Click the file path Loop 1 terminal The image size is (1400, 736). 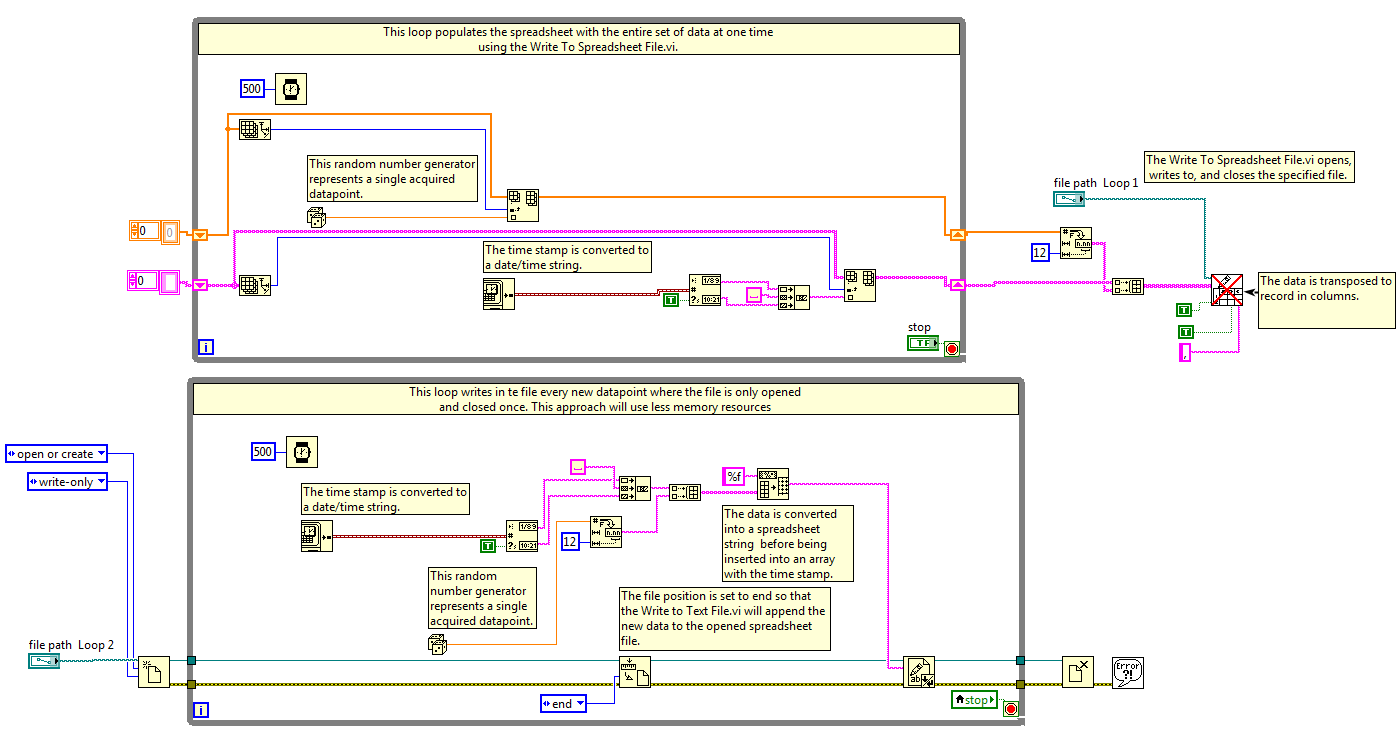[1070, 199]
